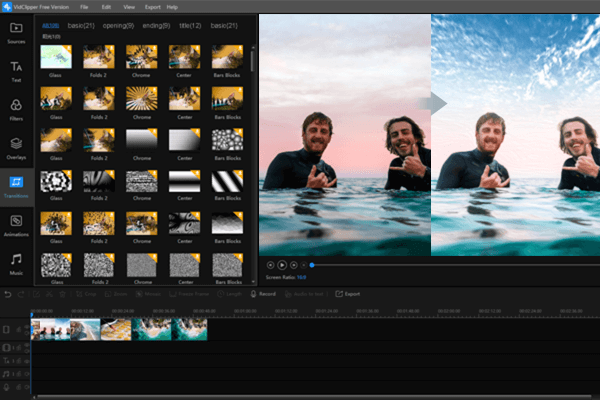This screenshot has width=600, height=400.
Task: Click the Export button in timeline toolbar
Action: tap(349, 294)
